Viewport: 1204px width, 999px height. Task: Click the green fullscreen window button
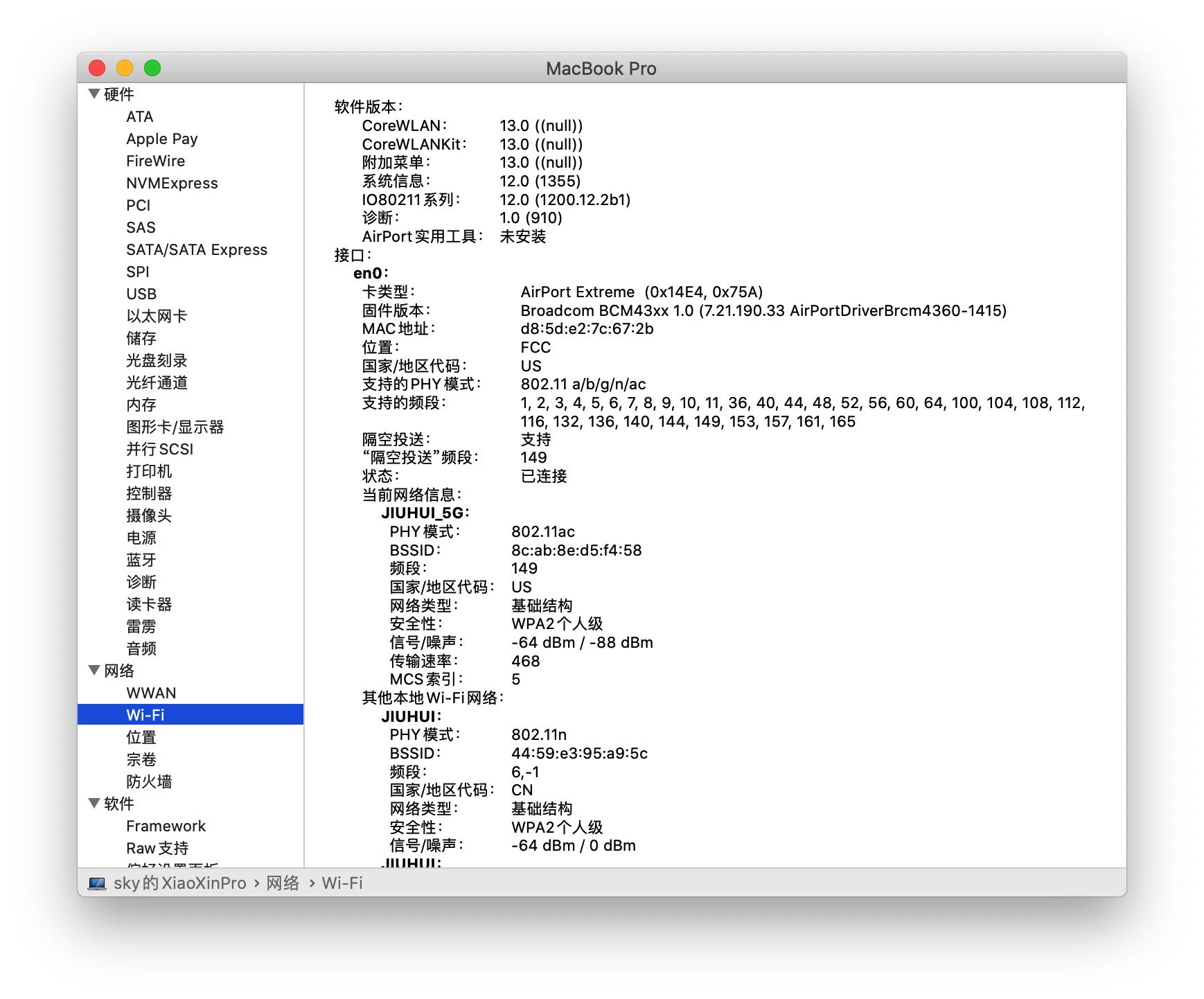click(x=152, y=68)
